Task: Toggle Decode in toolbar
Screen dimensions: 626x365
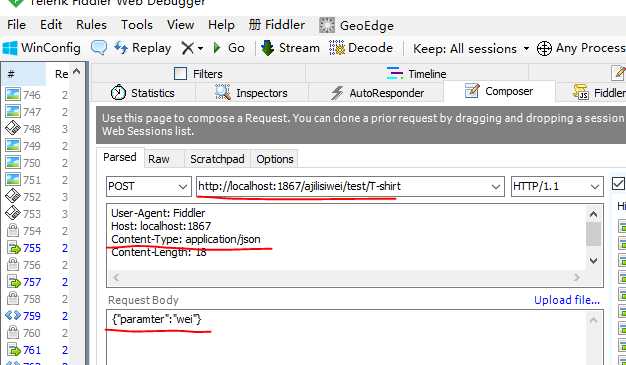Action: (x=361, y=48)
